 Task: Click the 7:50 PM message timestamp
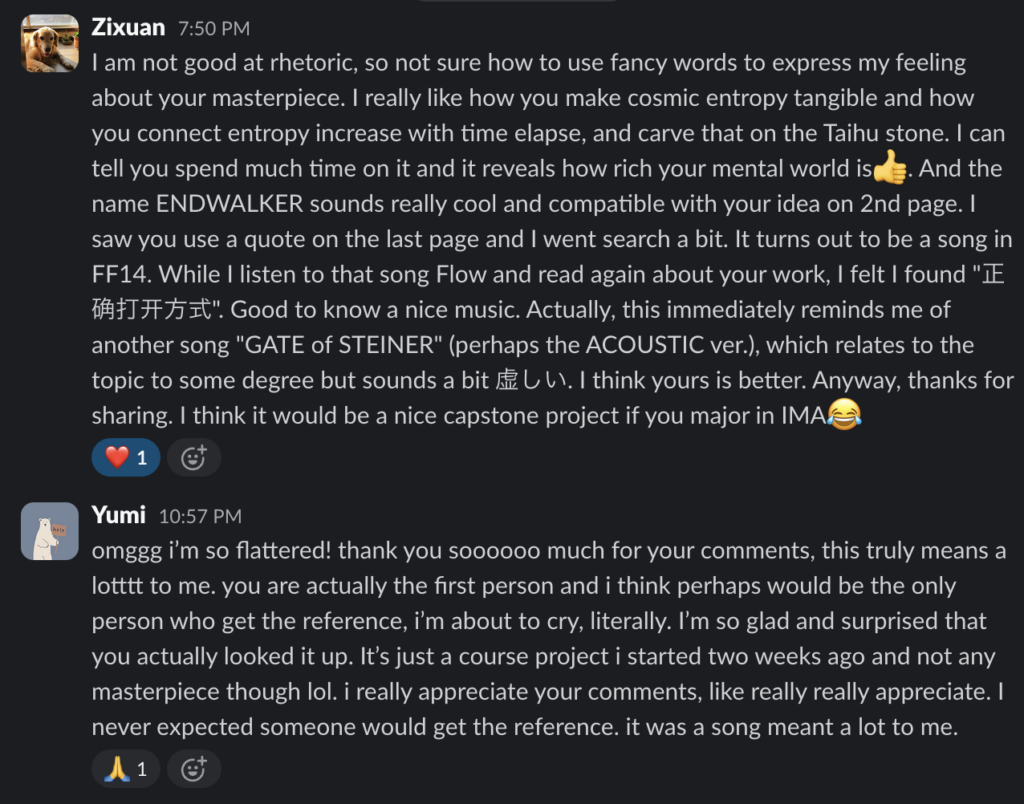point(214,29)
